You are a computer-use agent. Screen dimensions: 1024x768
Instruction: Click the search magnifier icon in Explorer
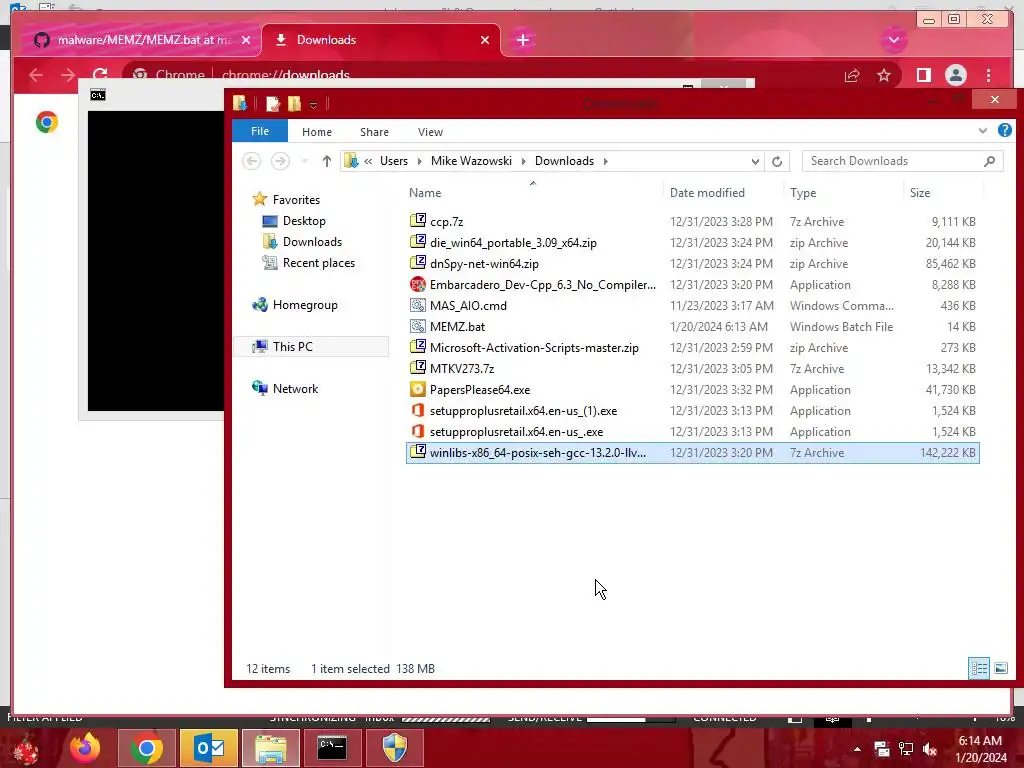pos(989,161)
